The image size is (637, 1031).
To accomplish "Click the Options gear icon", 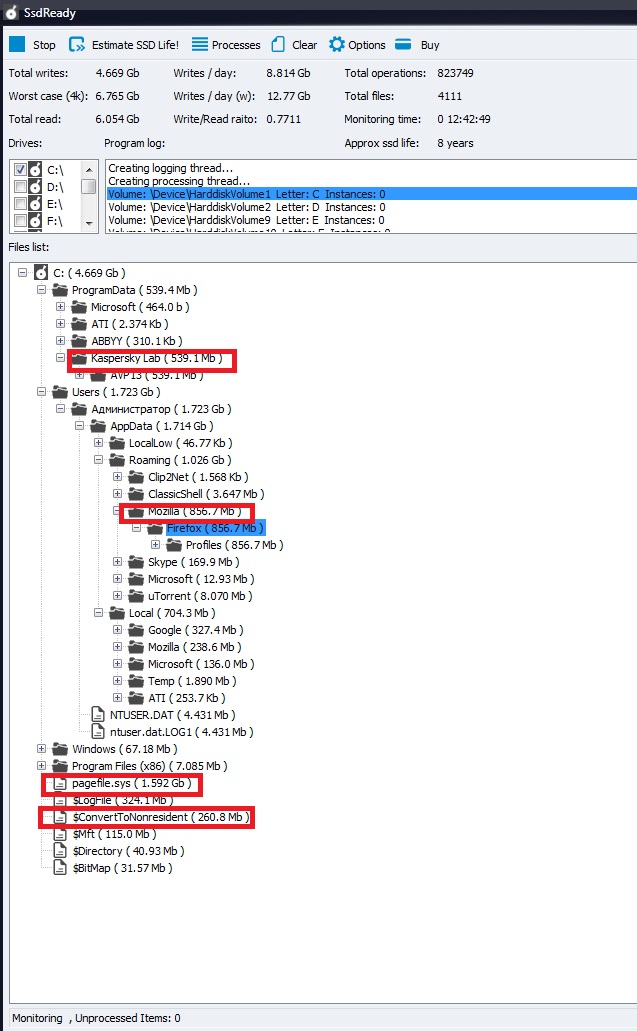I will [337, 44].
